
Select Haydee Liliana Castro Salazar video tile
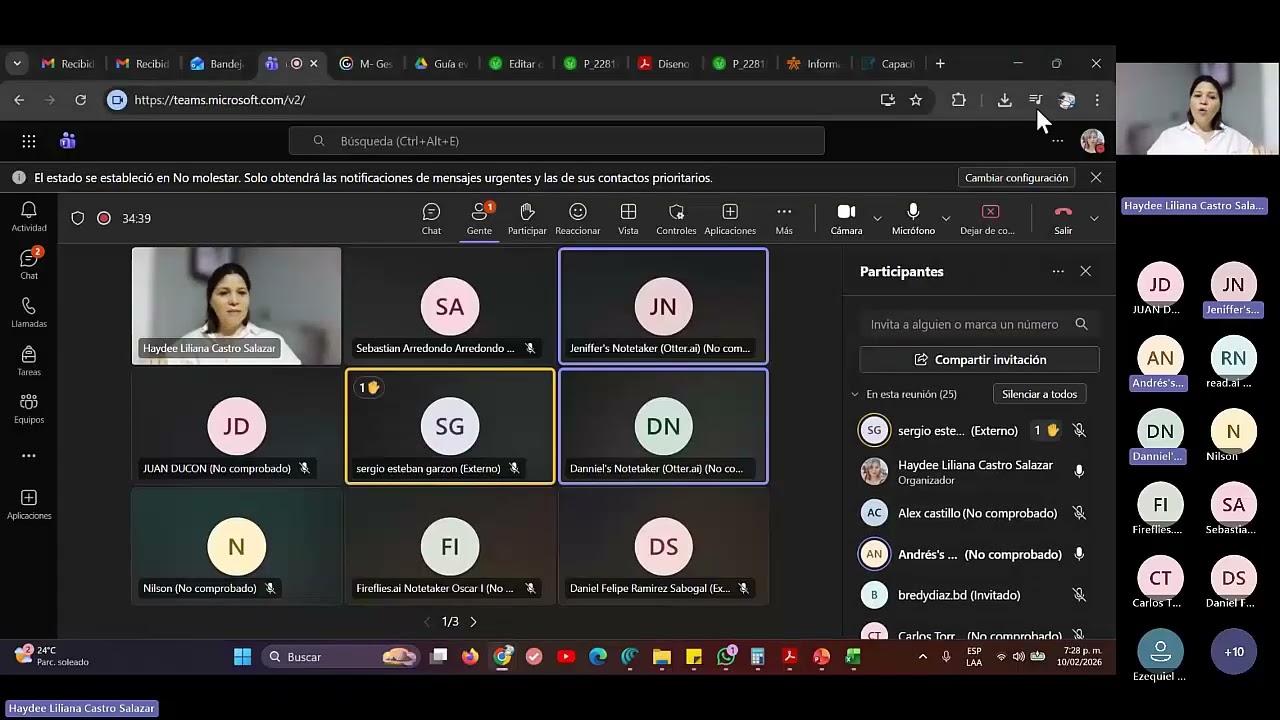[236, 306]
